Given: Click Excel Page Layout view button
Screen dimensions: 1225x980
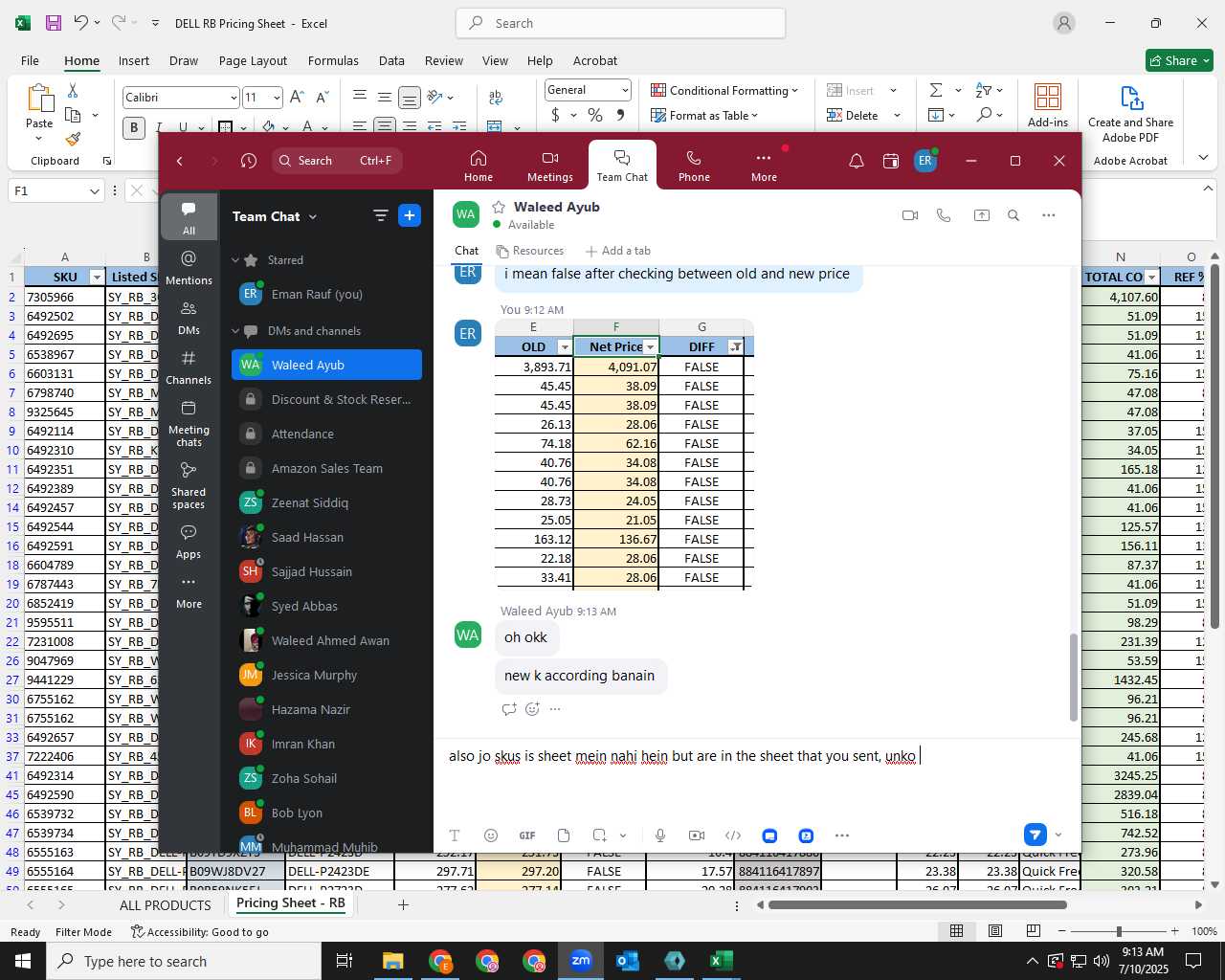Looking at the screenshot, I should pyautogui.click(x=995, y=931).
